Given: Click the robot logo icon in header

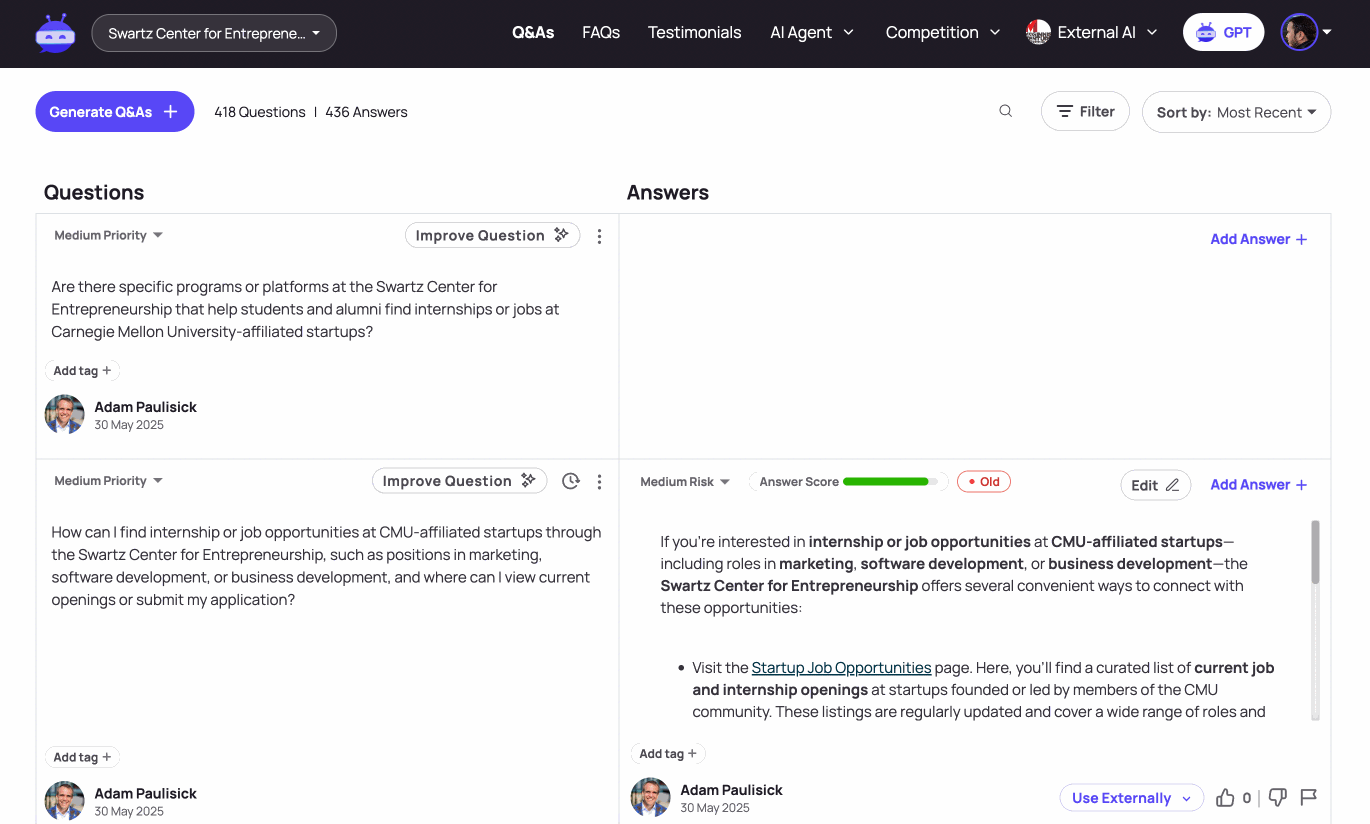Looking at the screenshot, I should pyautogui.click(x=55, y=33).
